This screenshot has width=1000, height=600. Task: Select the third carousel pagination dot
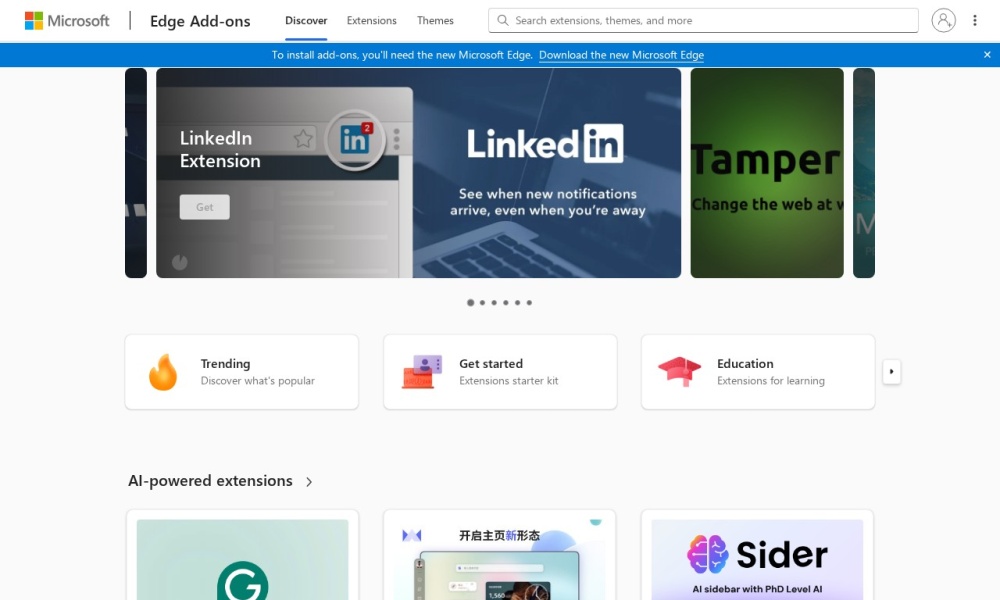tap(494, 302)
